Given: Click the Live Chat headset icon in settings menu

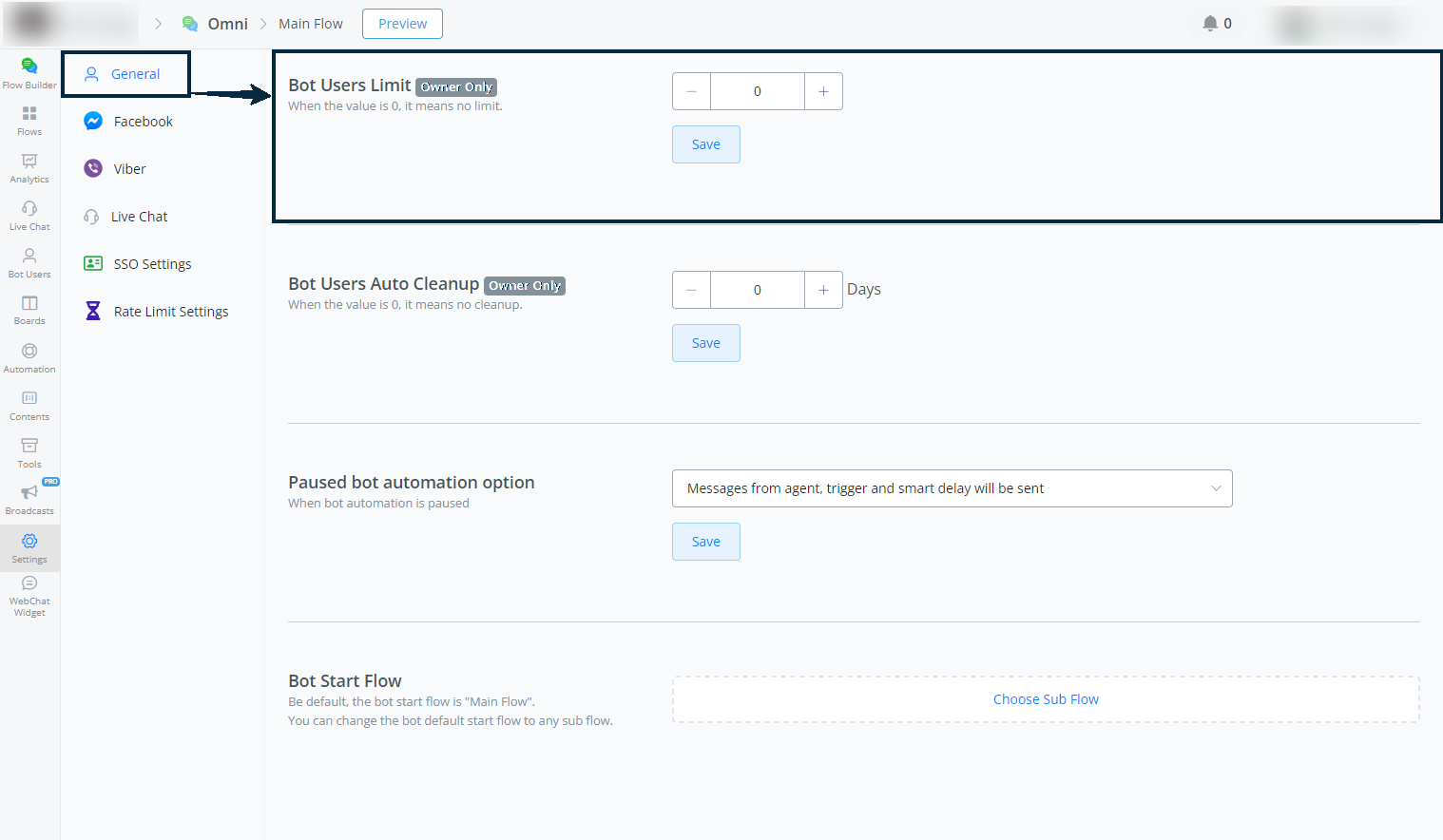Looking at the screenshot, I should [91, 217].
